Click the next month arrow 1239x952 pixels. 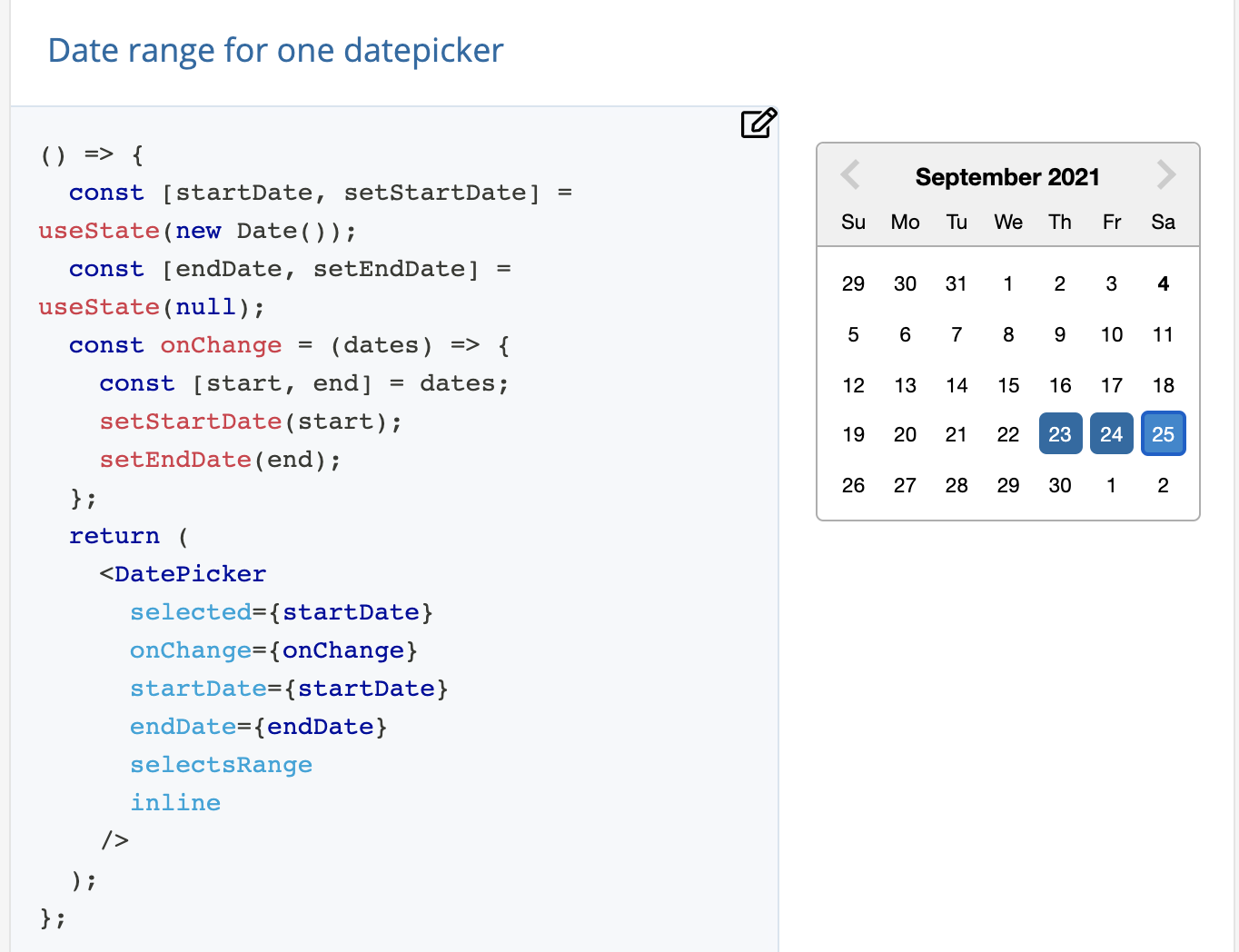[1165, 175]
